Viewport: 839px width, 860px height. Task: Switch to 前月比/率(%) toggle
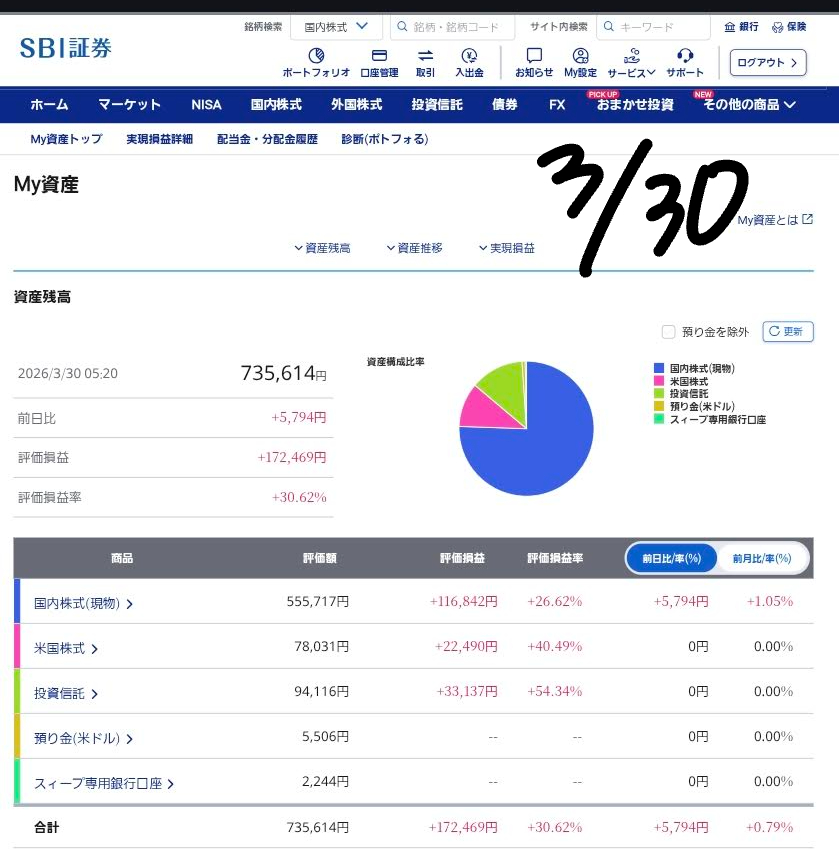pyautogui.click(x=762, y=558)
